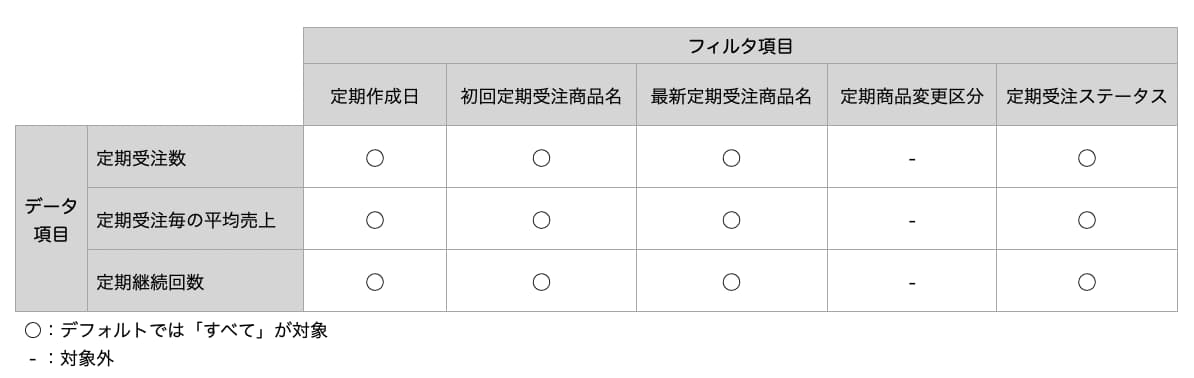The height and width of the screenshot is (378, 1194).
Task: Select the 初回定期受注商品名 column header
Action: pyautogui.click(x=541, y=95)
